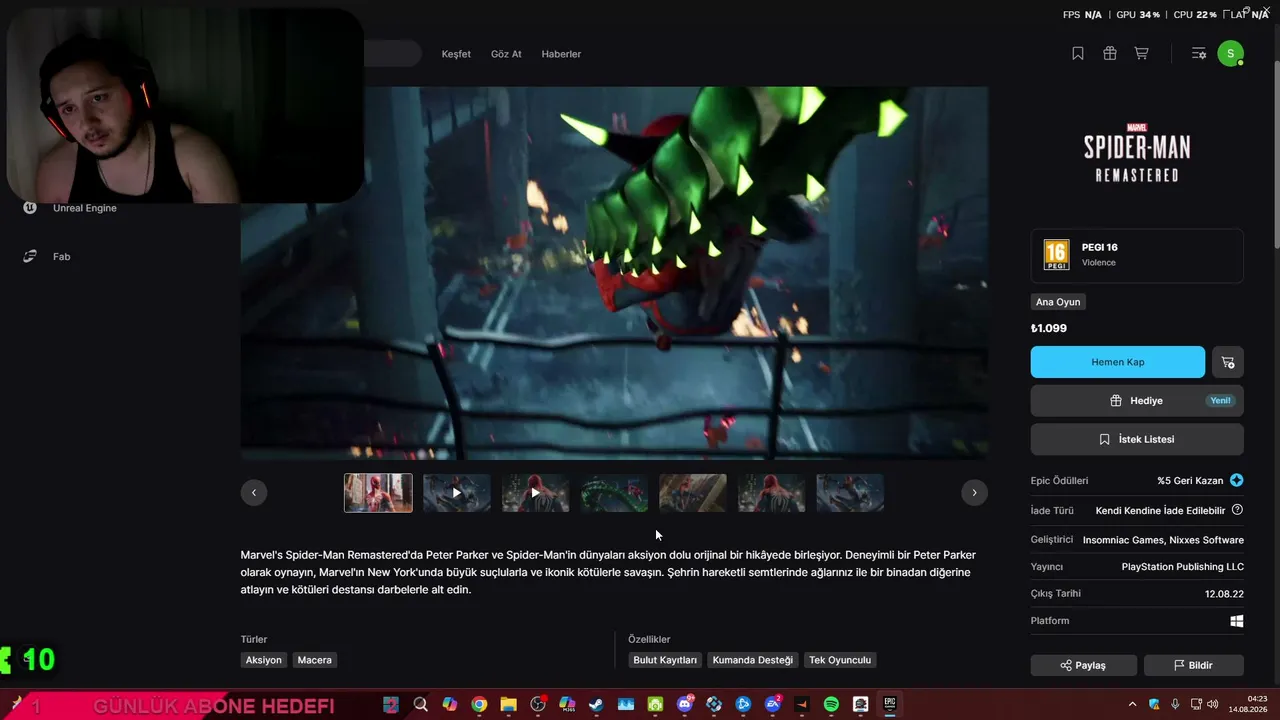The image size is (1280, 720).
Task: Click the main game video preview
Action: tap(614, 272)
